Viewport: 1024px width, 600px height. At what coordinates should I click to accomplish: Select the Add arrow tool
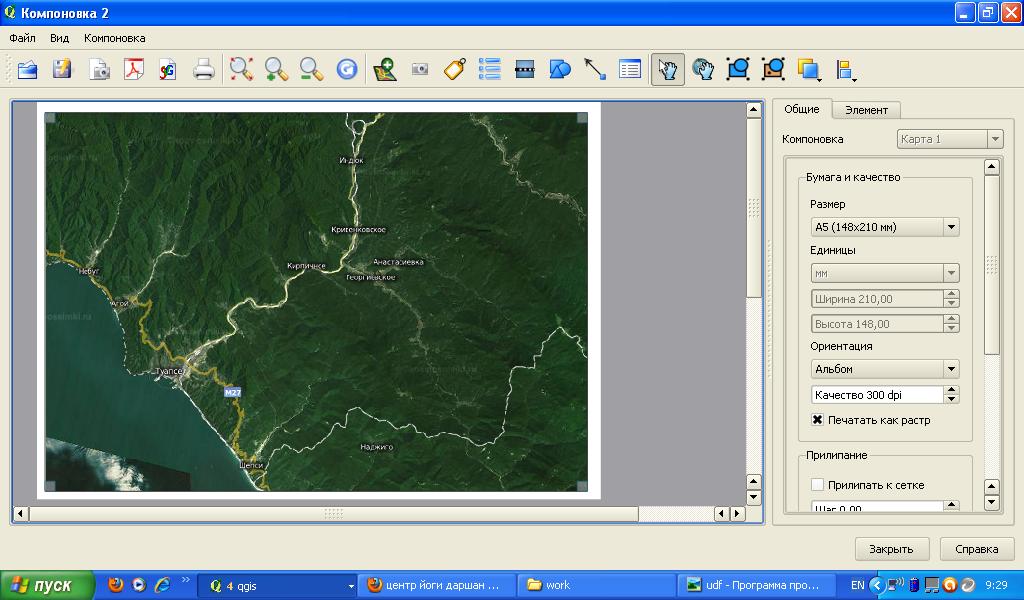[595, 69]
